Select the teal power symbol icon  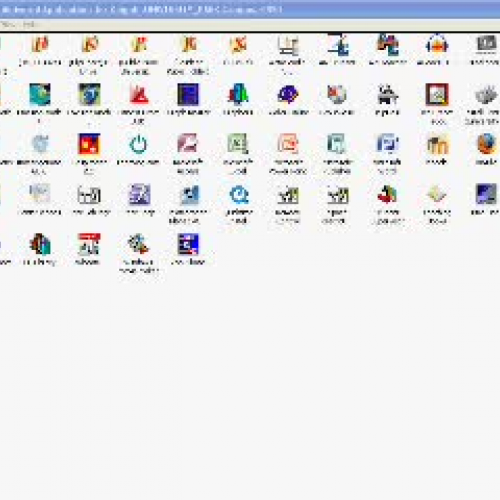click(x=139, y=144)
